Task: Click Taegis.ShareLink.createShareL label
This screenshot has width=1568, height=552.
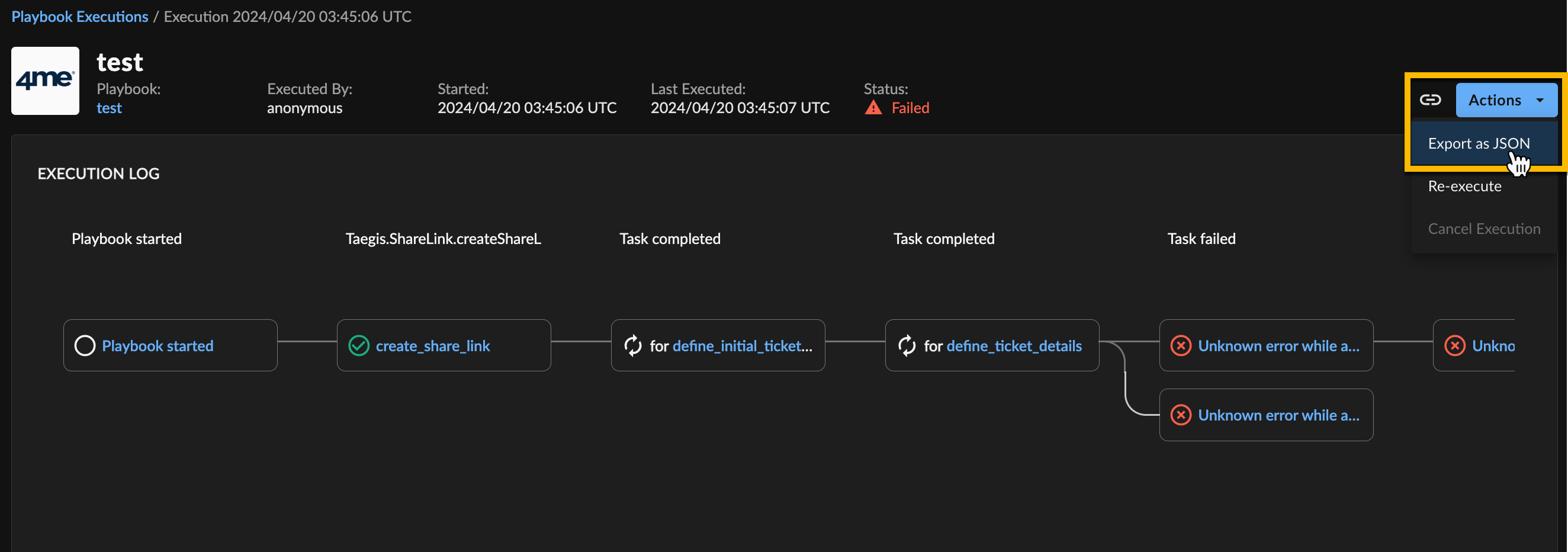Action: pyautogui.click(x=443, y=239)
